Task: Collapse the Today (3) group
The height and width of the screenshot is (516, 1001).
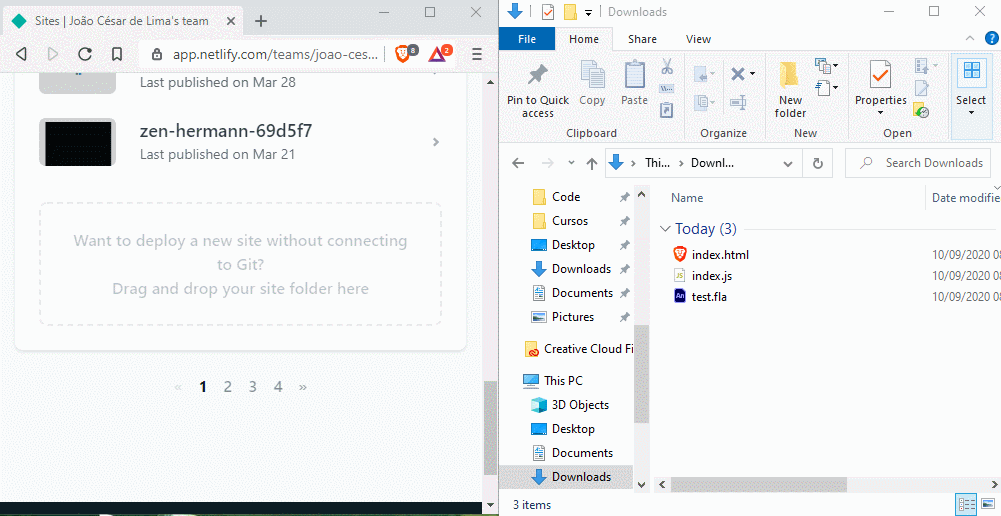Action: [x=665, y=229]
